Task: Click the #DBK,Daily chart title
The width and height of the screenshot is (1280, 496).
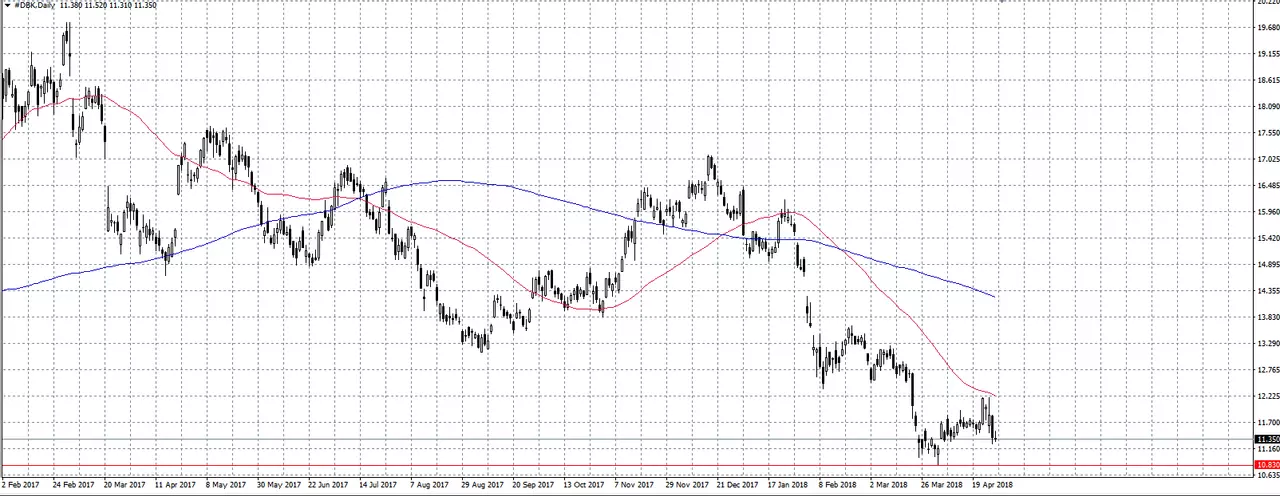Action: (35, 5)
